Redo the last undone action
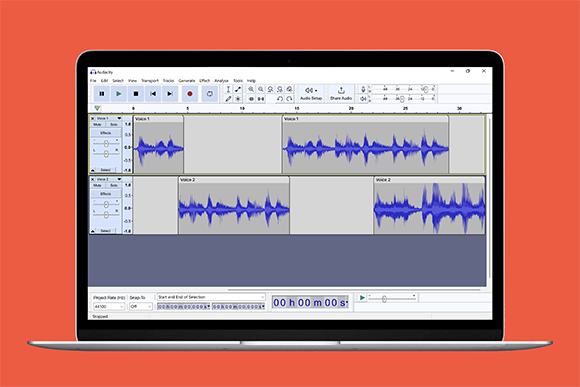This screenshot has height=387, width=580. 289,99
